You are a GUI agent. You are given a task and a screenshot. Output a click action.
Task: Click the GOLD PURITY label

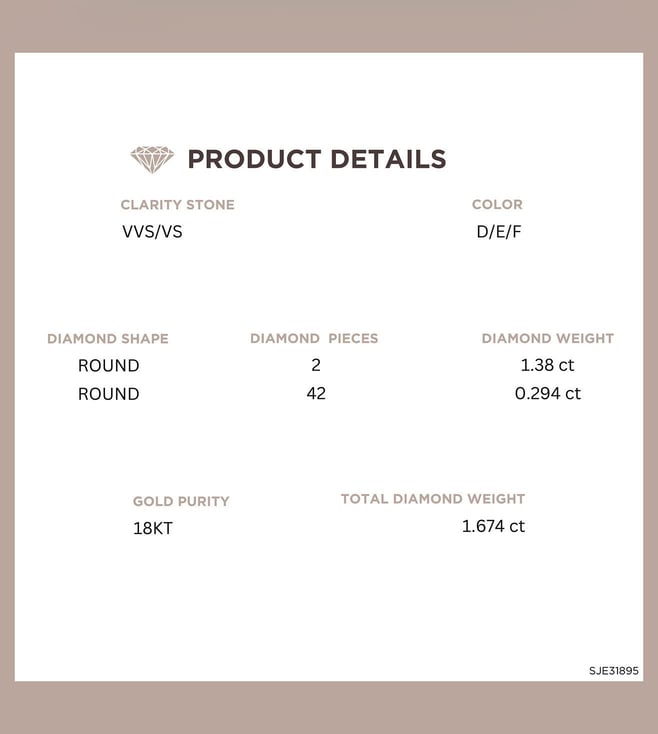tap(181, 501)
